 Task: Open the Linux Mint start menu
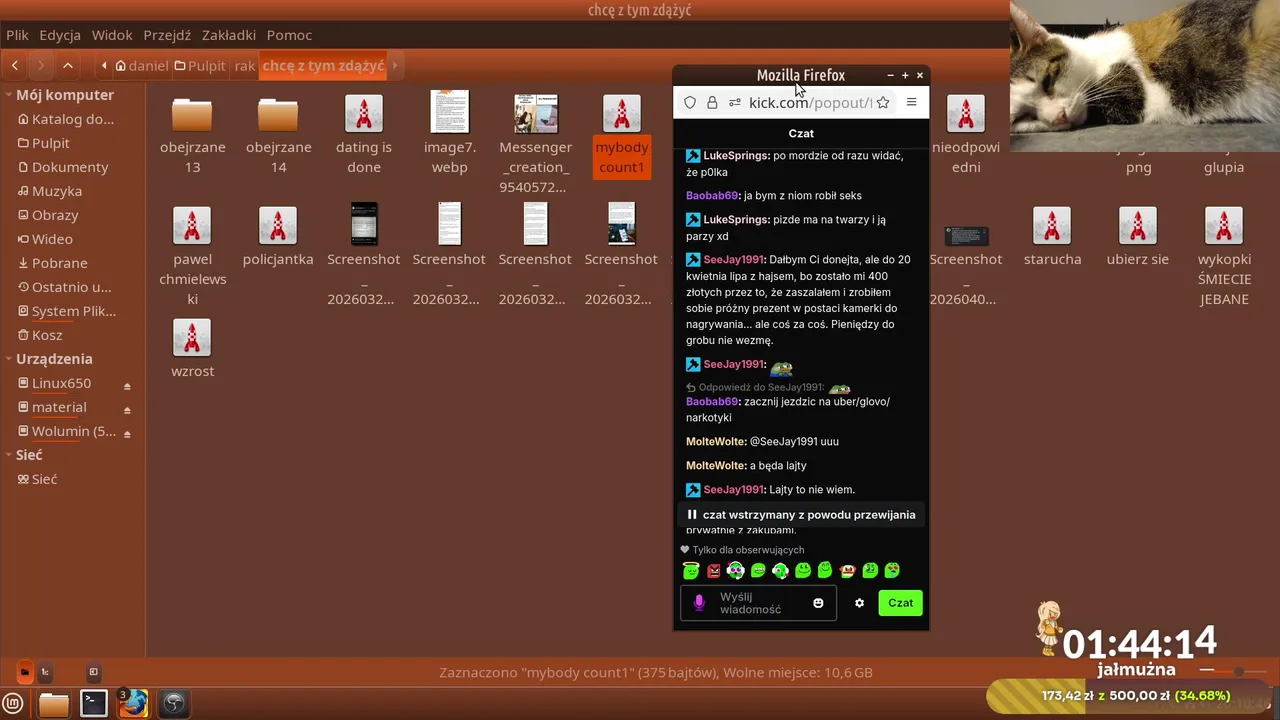tap(13, 704)
